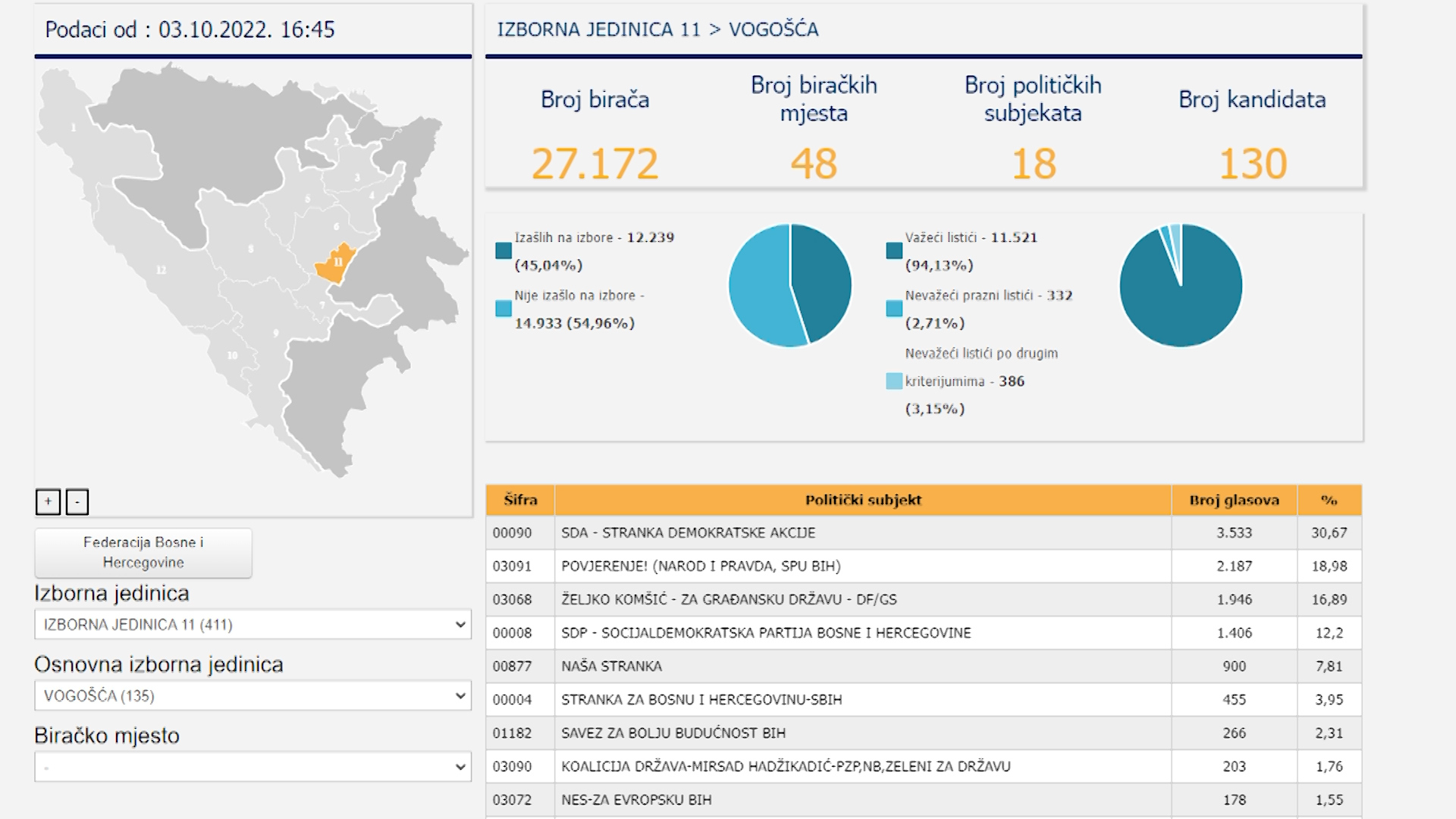Image resolution: width=1456 pixels, height=819 pixels.
Task: Click the map zoom in plus button
Action: [48, 502]
